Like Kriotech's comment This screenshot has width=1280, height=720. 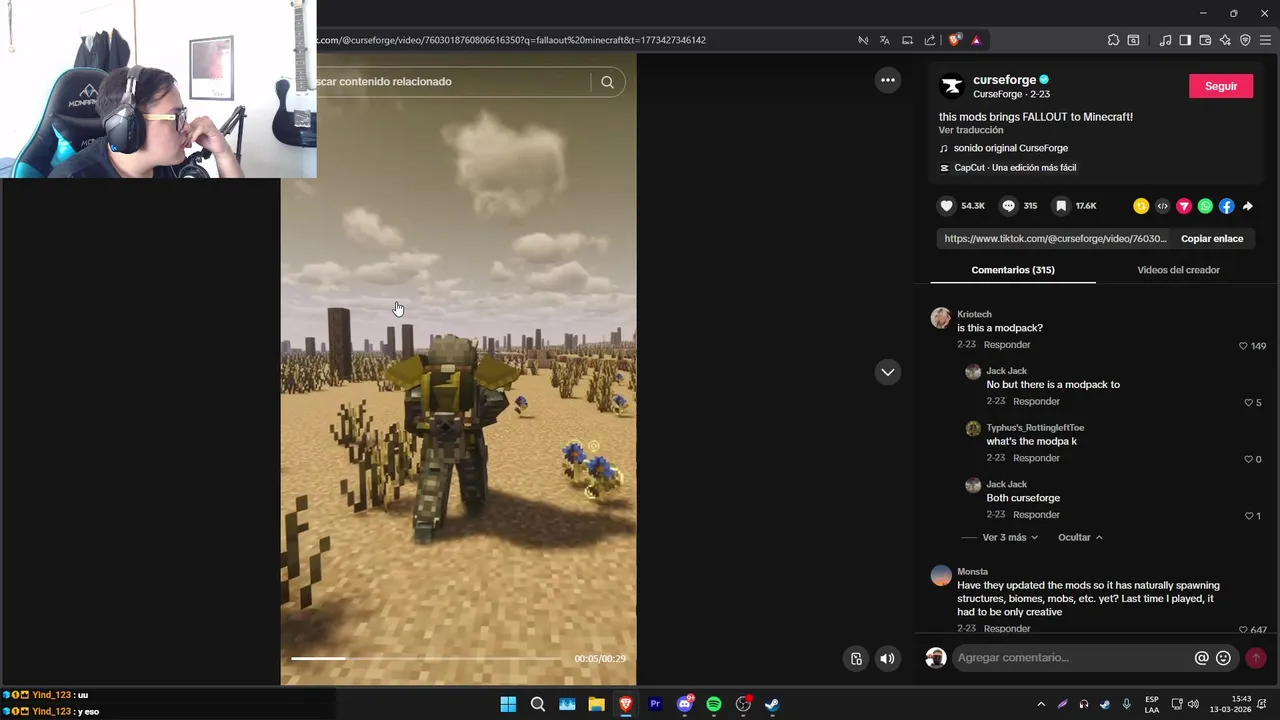(1243, 346)
